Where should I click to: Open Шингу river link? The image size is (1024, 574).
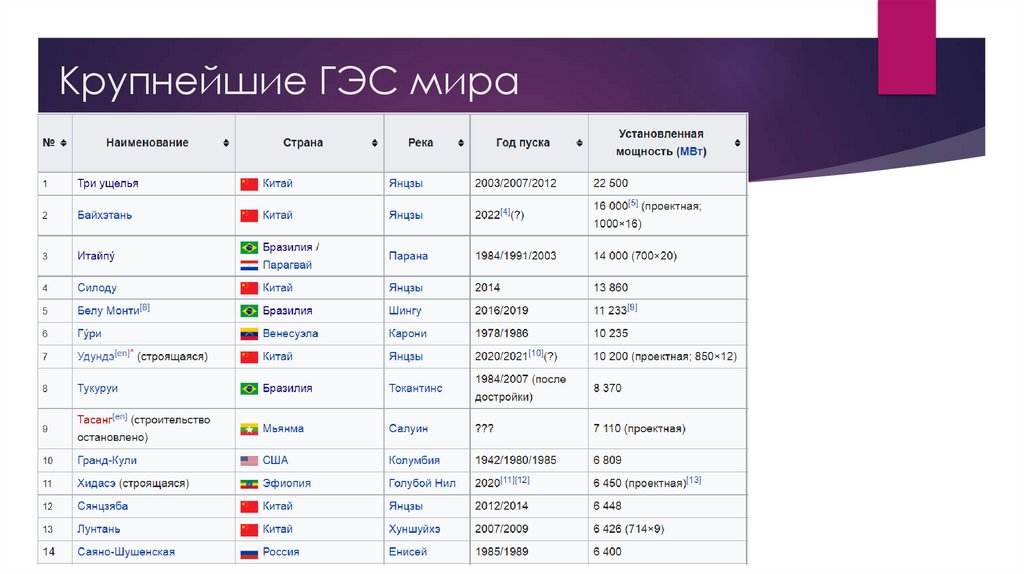pos(405,311)
